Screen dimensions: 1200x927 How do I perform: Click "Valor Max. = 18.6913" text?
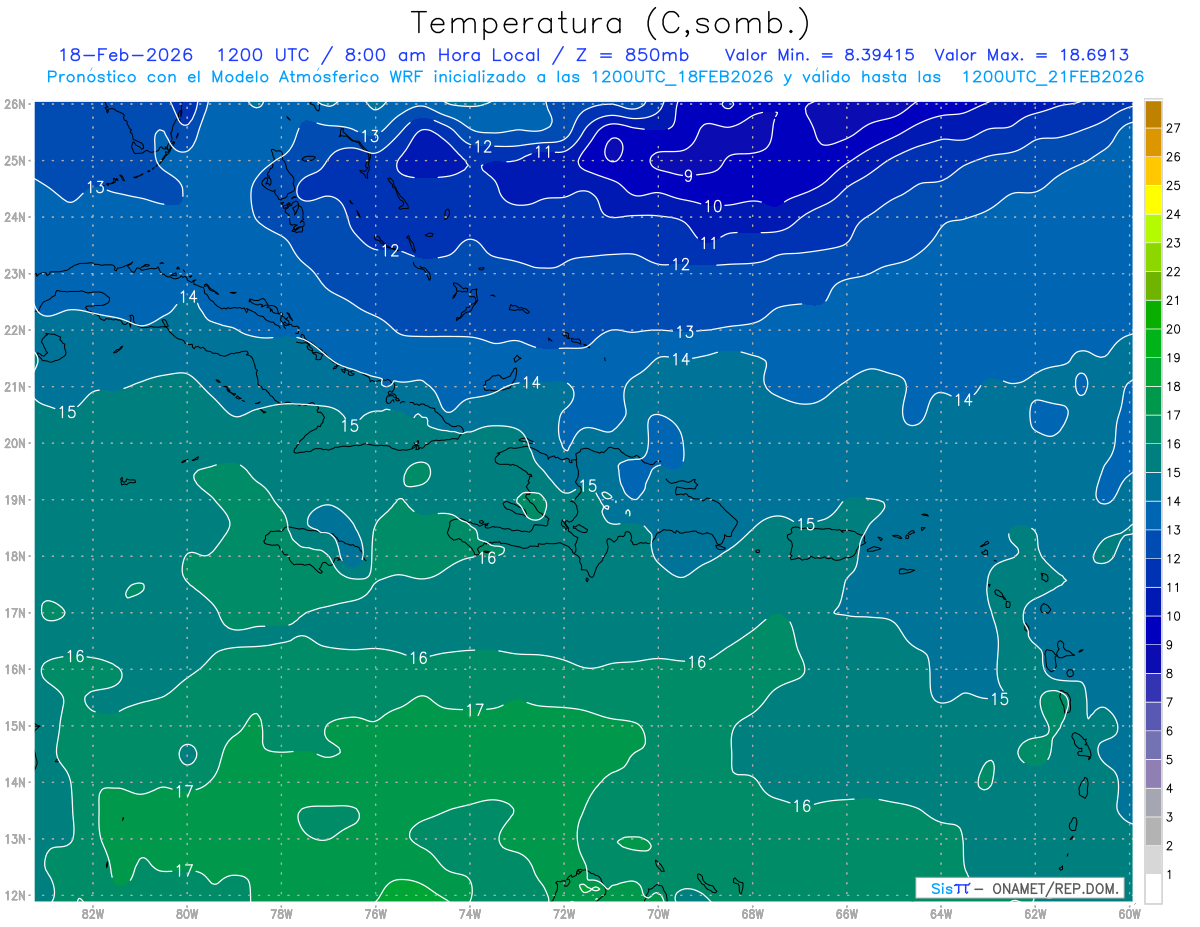click(1032, 55)
